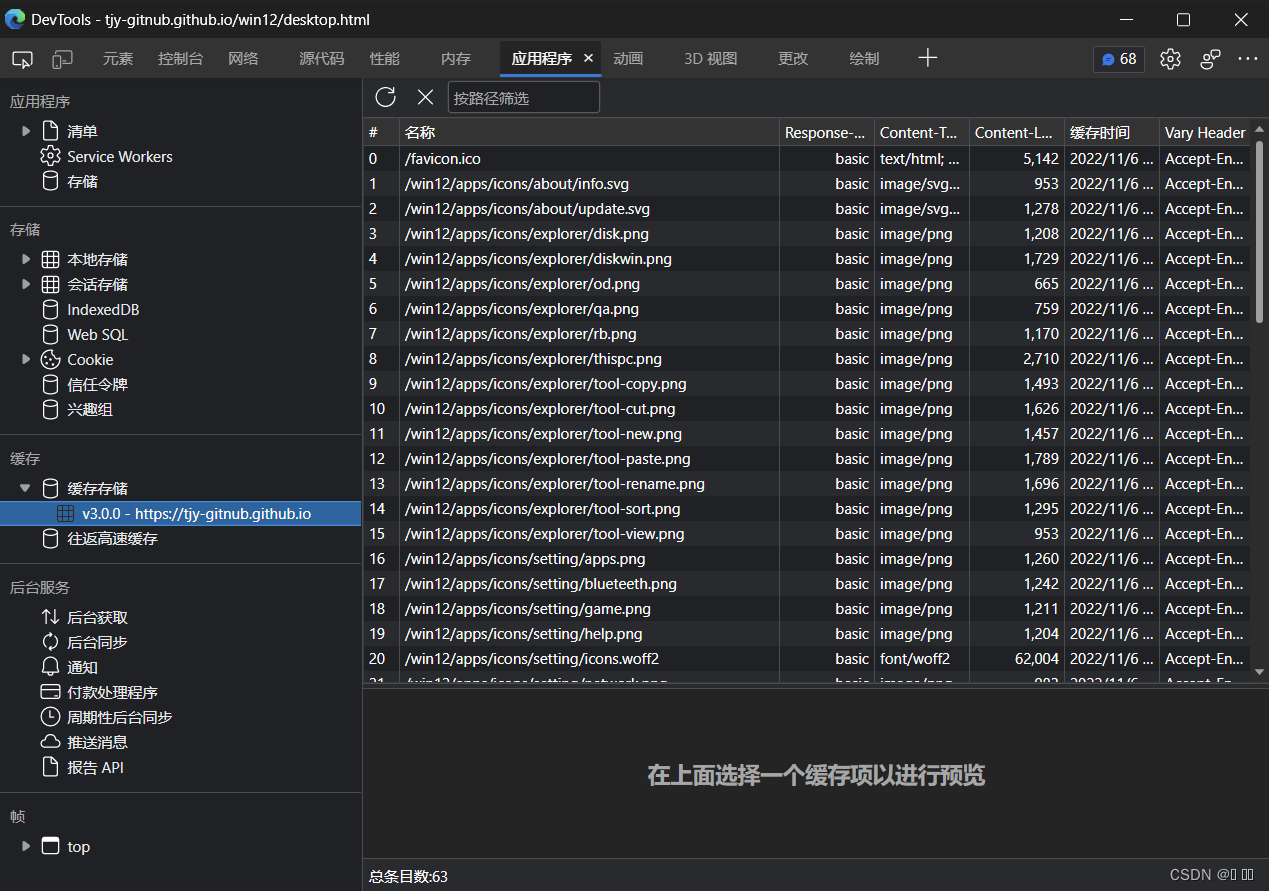Viewport: 1269px width, 891px height.
Task: Open 付款处理程序 card icon item
Action: (x=50, y=692)
